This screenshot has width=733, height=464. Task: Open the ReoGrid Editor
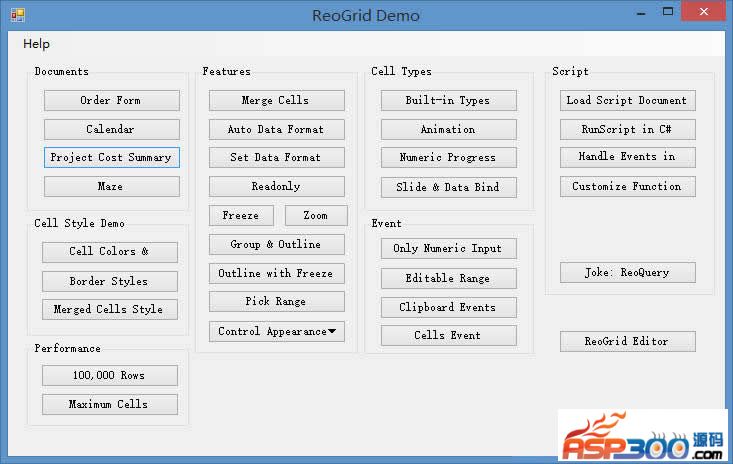[628, 342]
